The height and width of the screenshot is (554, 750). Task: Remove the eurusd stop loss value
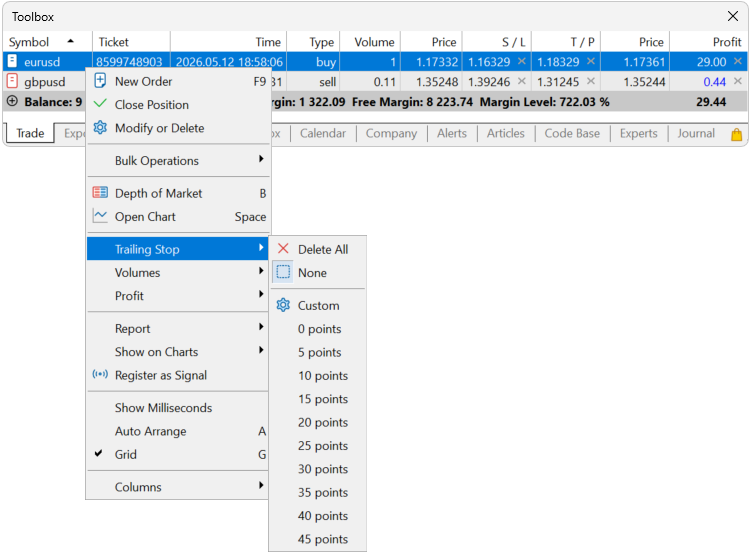521,61
